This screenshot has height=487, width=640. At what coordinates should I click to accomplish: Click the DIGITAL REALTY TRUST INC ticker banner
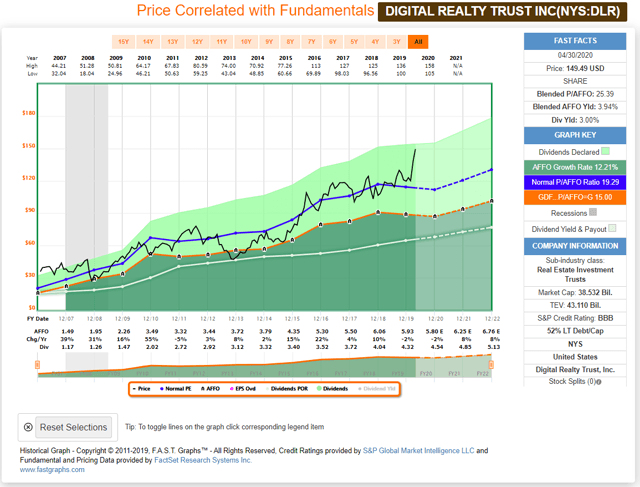pos(502,11)
